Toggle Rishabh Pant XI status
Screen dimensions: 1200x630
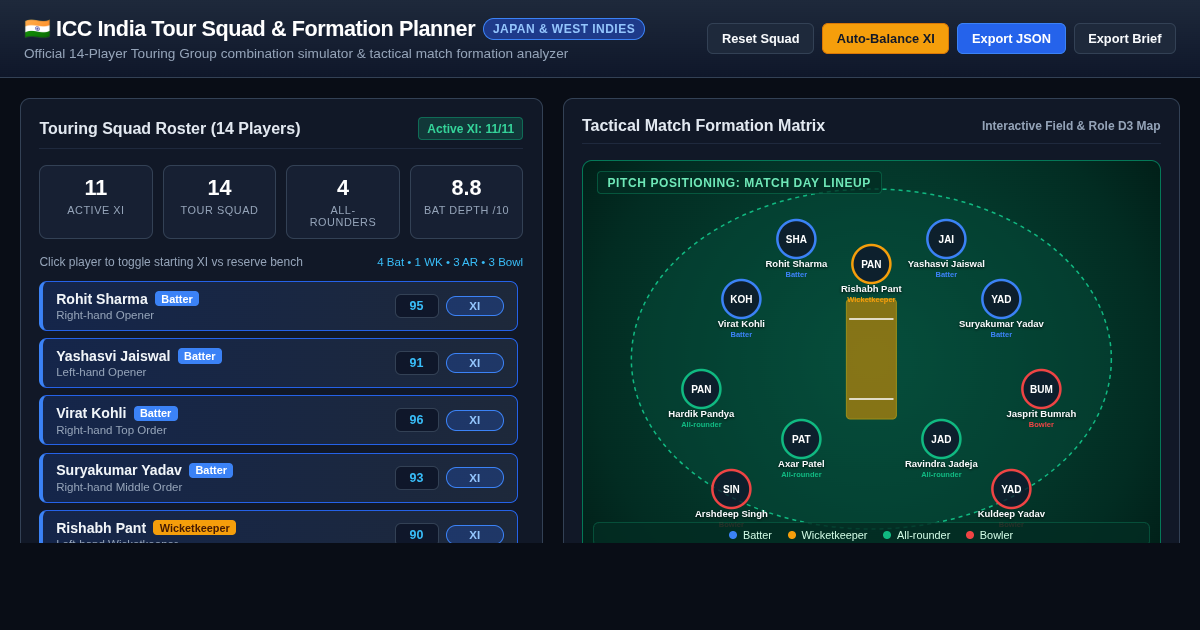[x=474, y=534]
